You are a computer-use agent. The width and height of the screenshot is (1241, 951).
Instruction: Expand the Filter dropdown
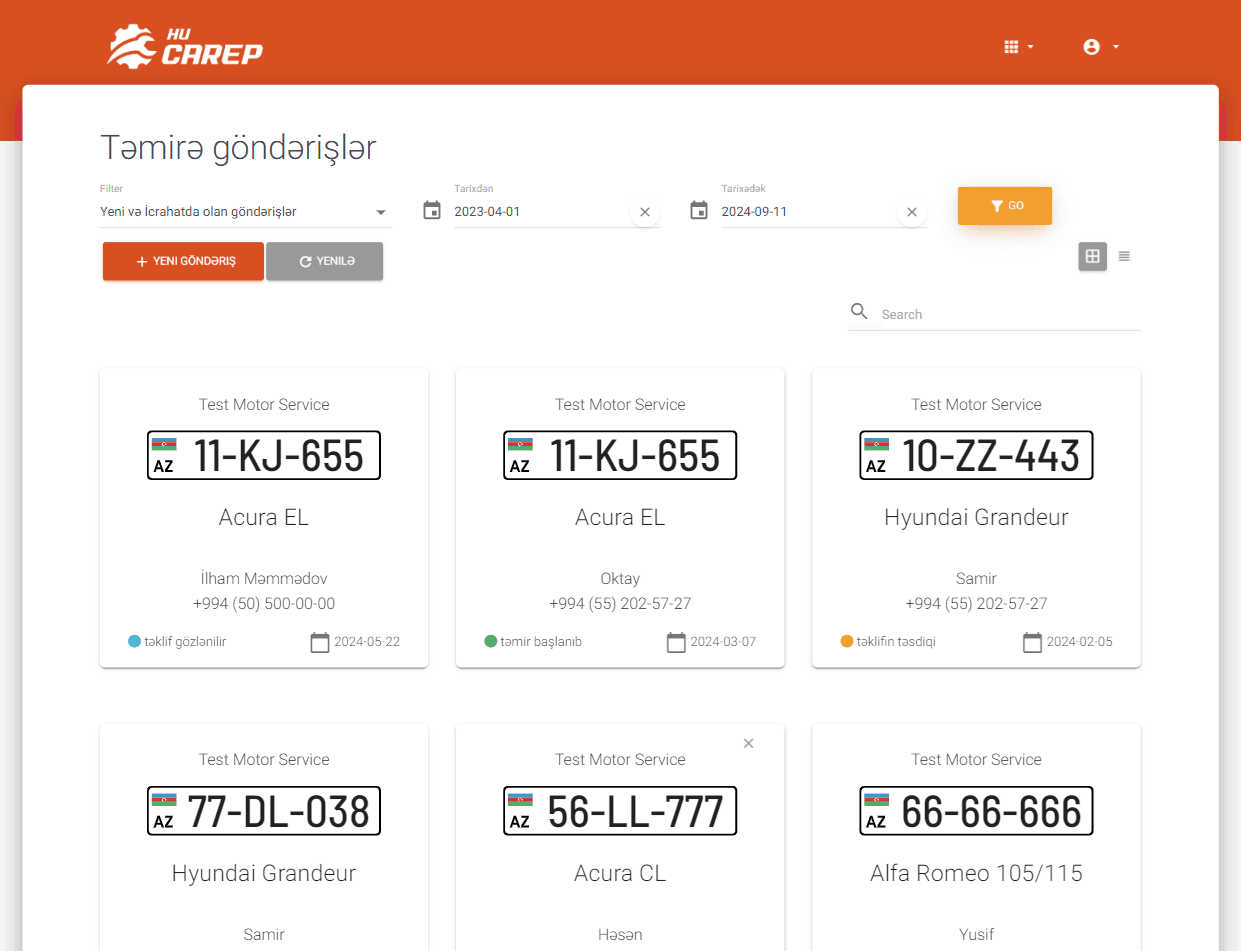pos(244,212)
